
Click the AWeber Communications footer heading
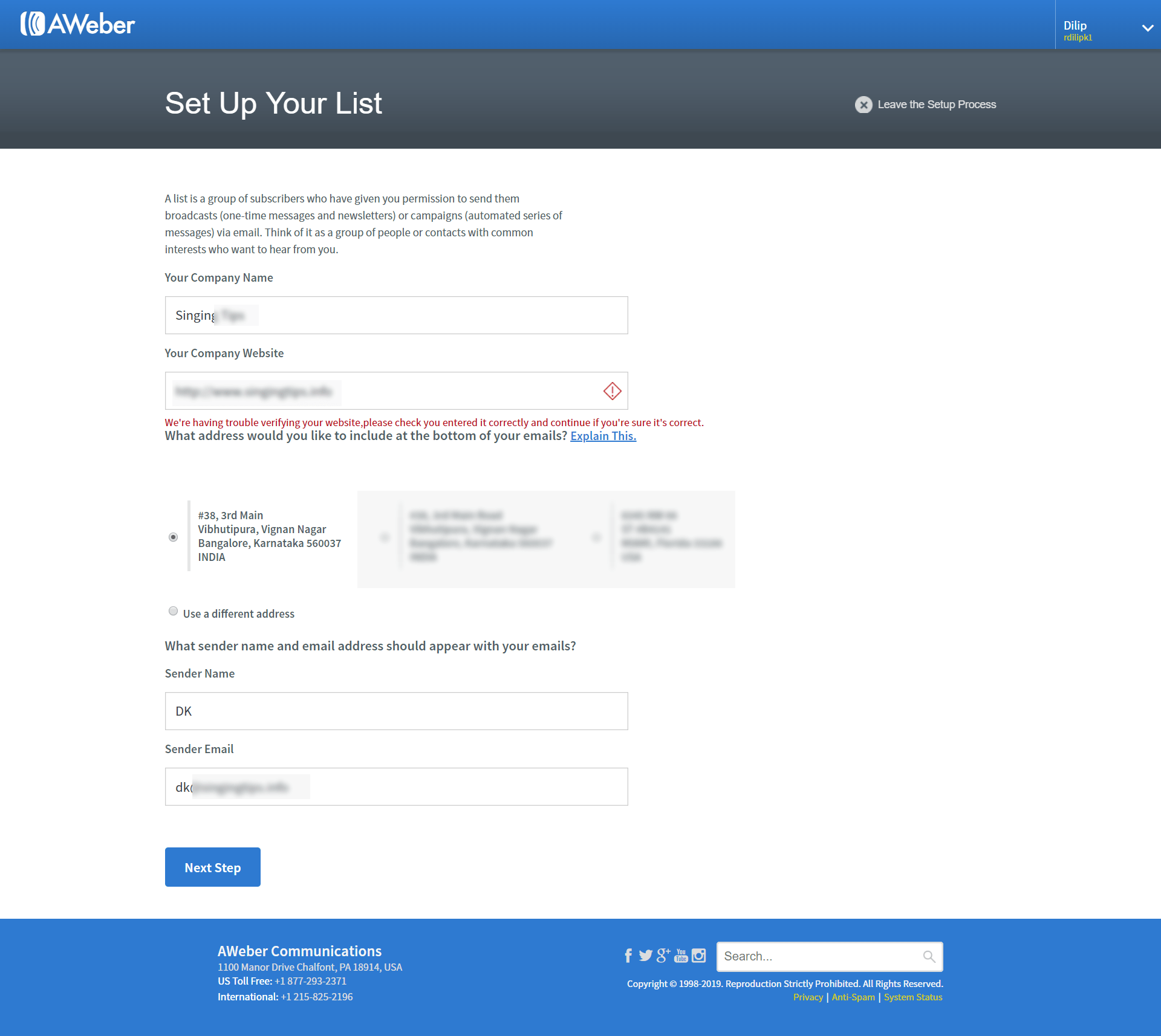299,951
